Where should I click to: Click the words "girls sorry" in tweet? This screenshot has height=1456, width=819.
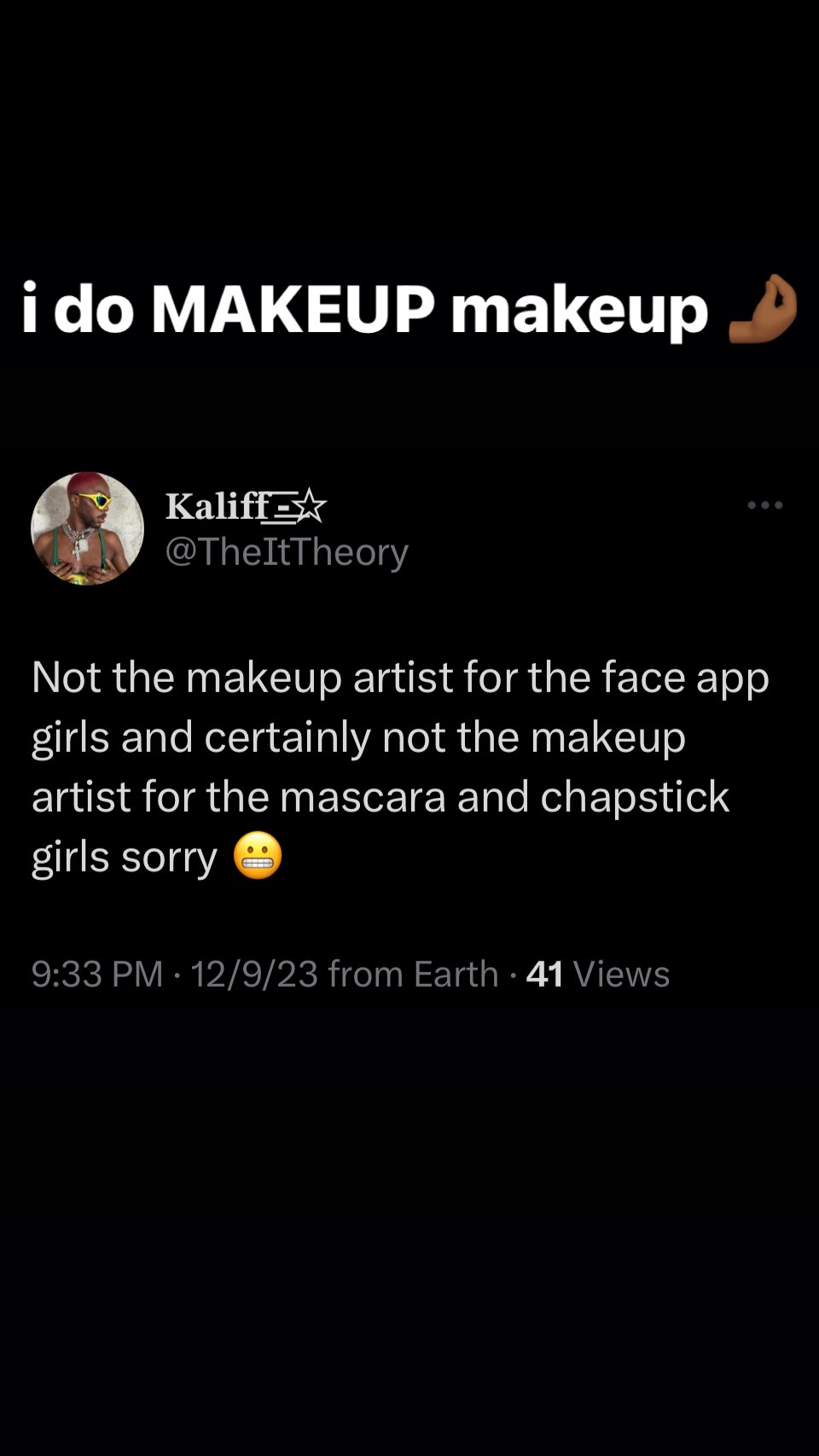pos(125,857)
